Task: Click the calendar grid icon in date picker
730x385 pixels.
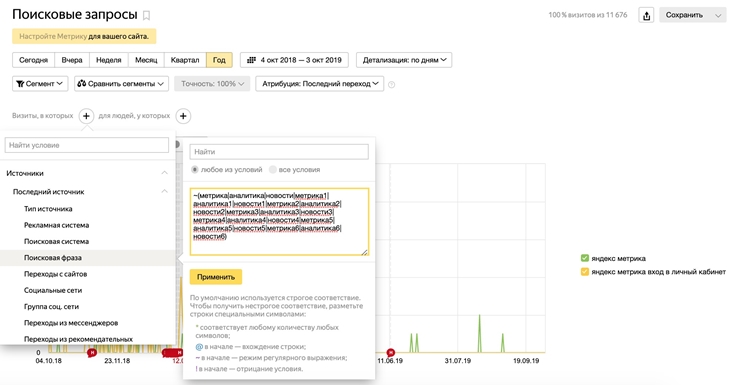Action: click(251, 60)
